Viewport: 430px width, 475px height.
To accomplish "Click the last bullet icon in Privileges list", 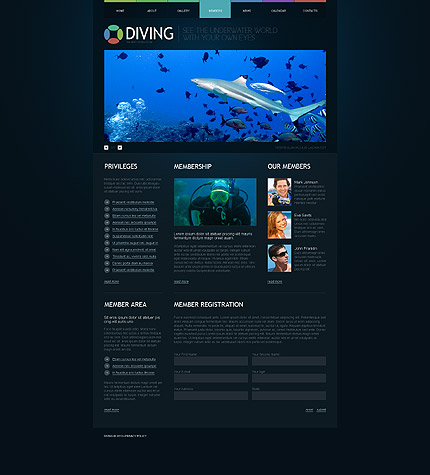I will 107,270.
